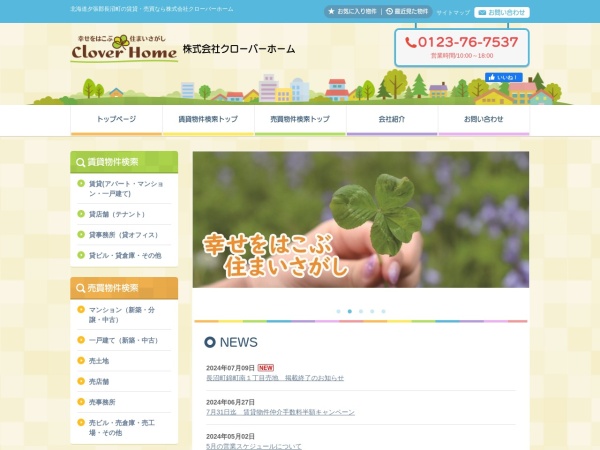600x450 pixels.
Task: Select 貸事務所(貸オフィス) link
Action: coord(123,235)
